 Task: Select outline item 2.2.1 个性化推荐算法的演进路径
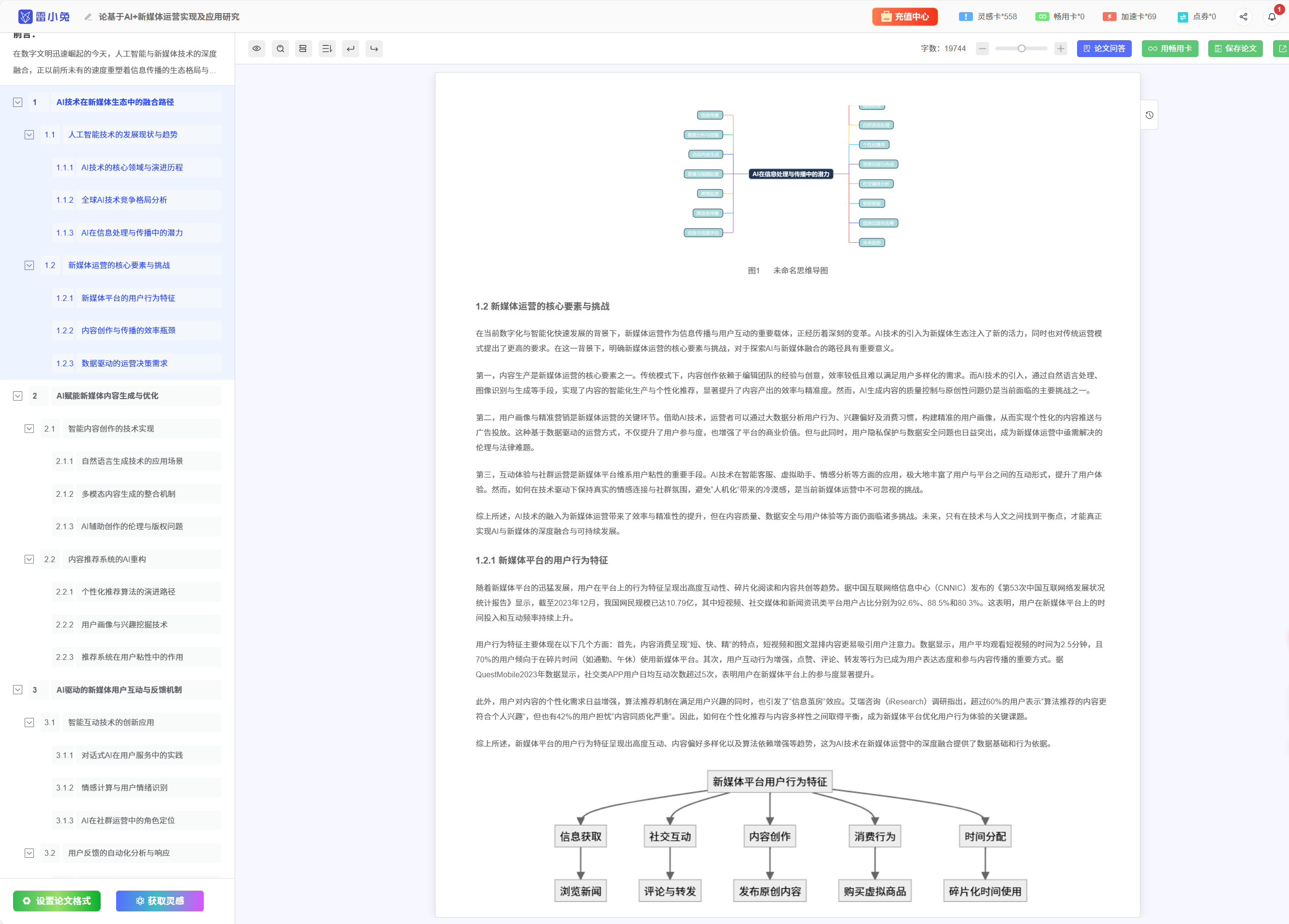[128, 592]
